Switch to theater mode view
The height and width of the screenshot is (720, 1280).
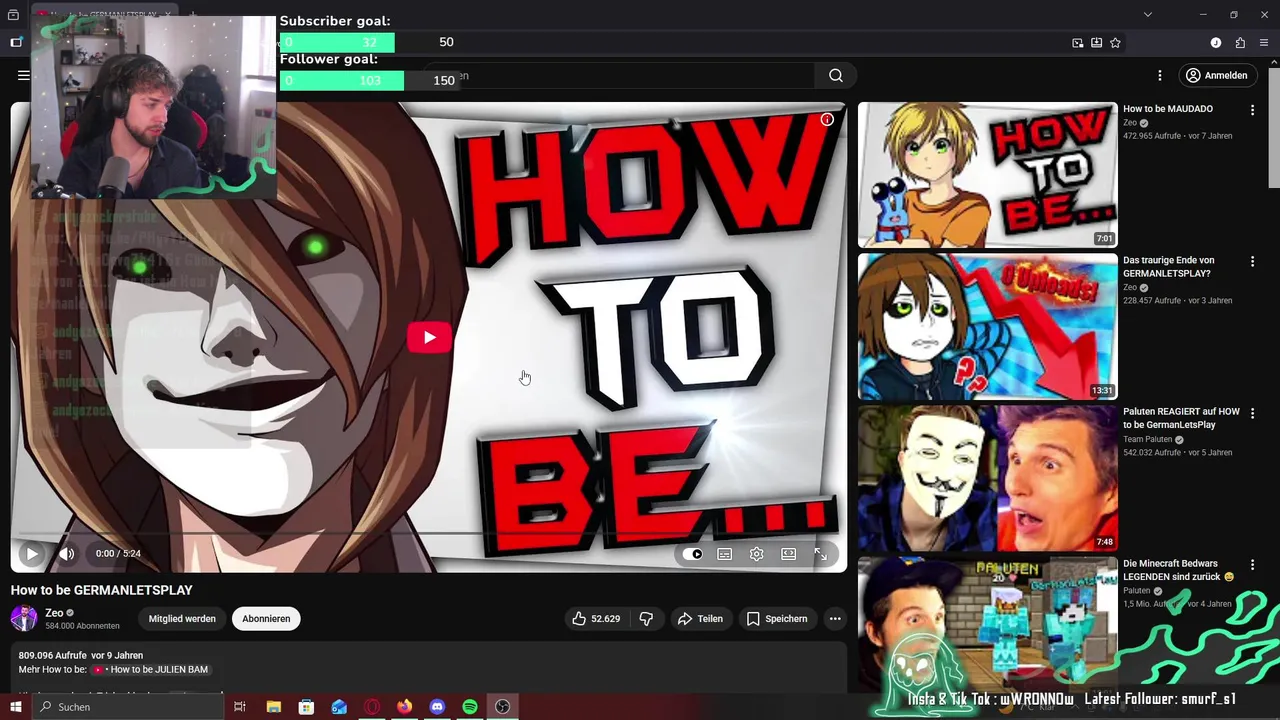click(789, 554)
